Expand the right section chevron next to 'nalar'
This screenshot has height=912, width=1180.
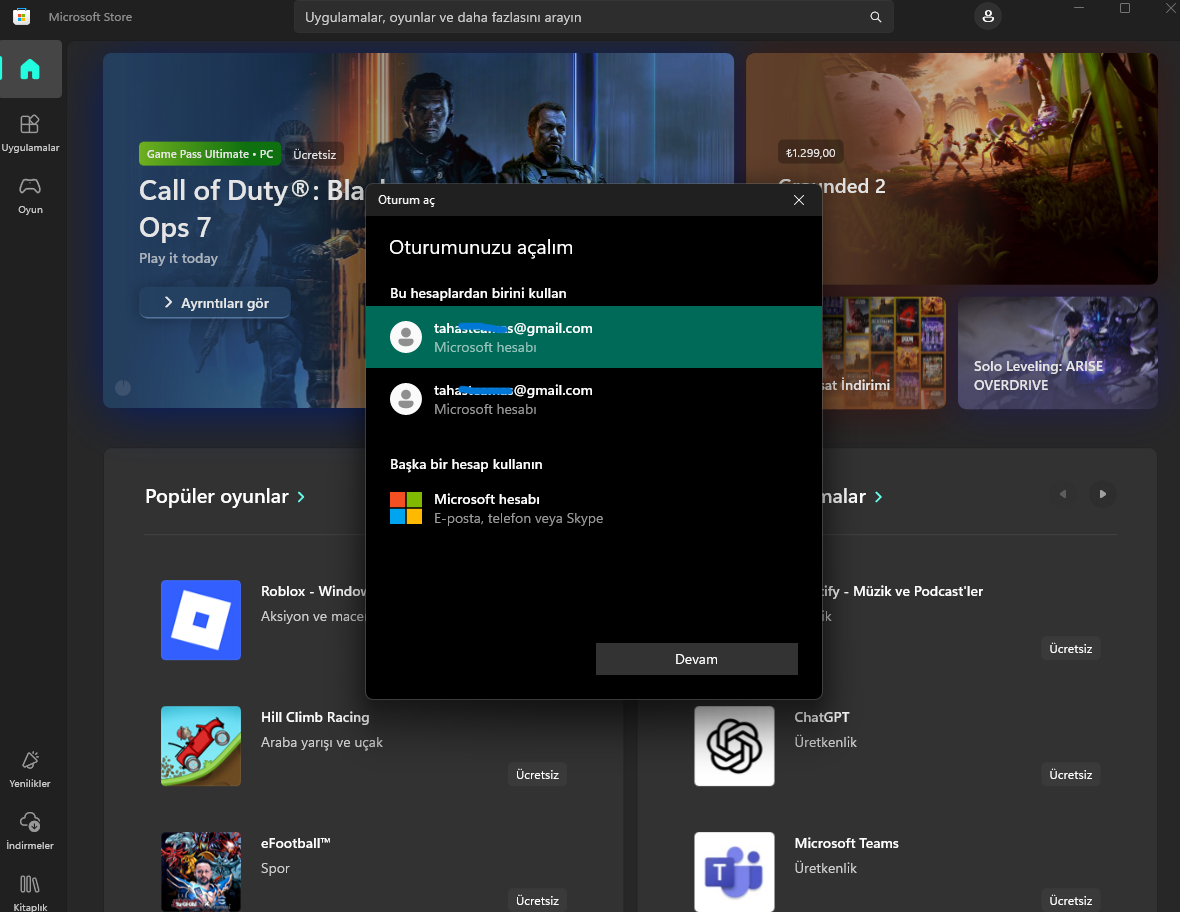pyautogui.click(x=878, y=497)
